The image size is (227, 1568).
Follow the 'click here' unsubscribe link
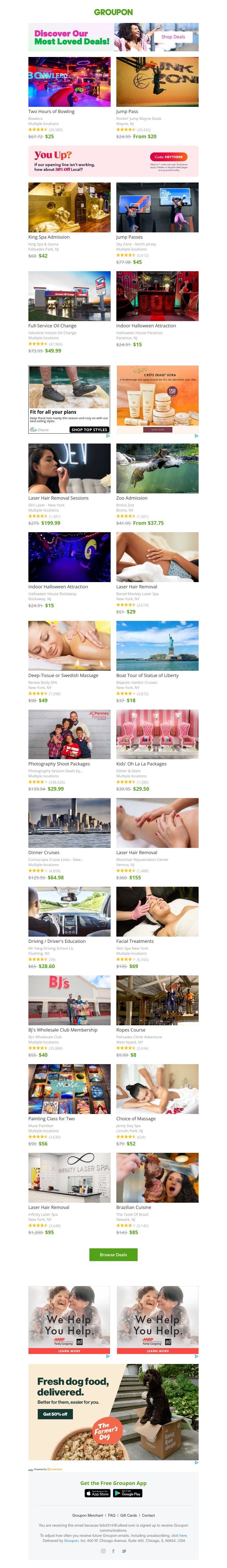click(x=179, y=1535)
